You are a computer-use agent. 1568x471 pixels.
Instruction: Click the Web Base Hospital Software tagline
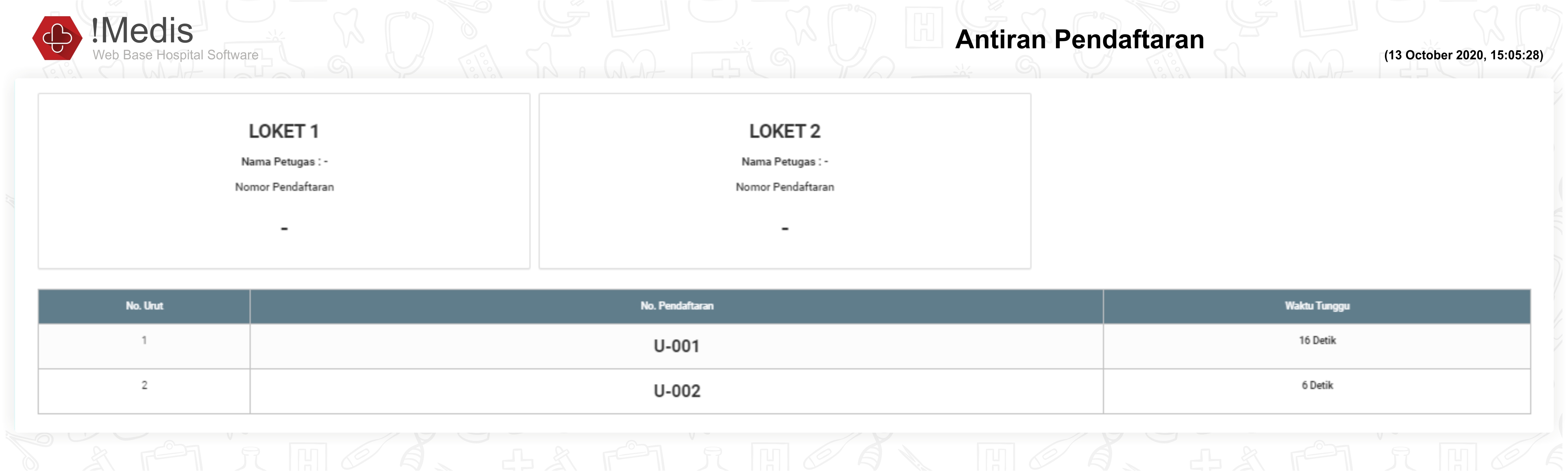pyautogui.click(x=175, y=55)
